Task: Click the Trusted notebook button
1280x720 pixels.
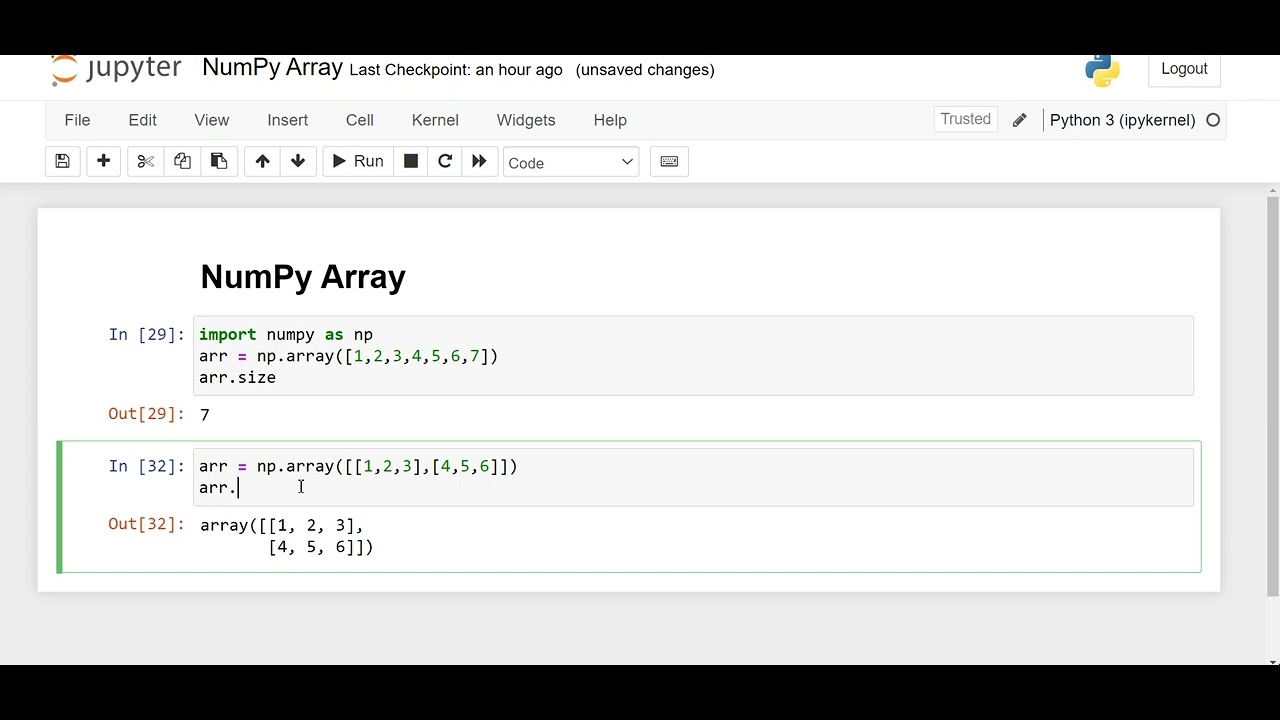Action: (965, 119)
